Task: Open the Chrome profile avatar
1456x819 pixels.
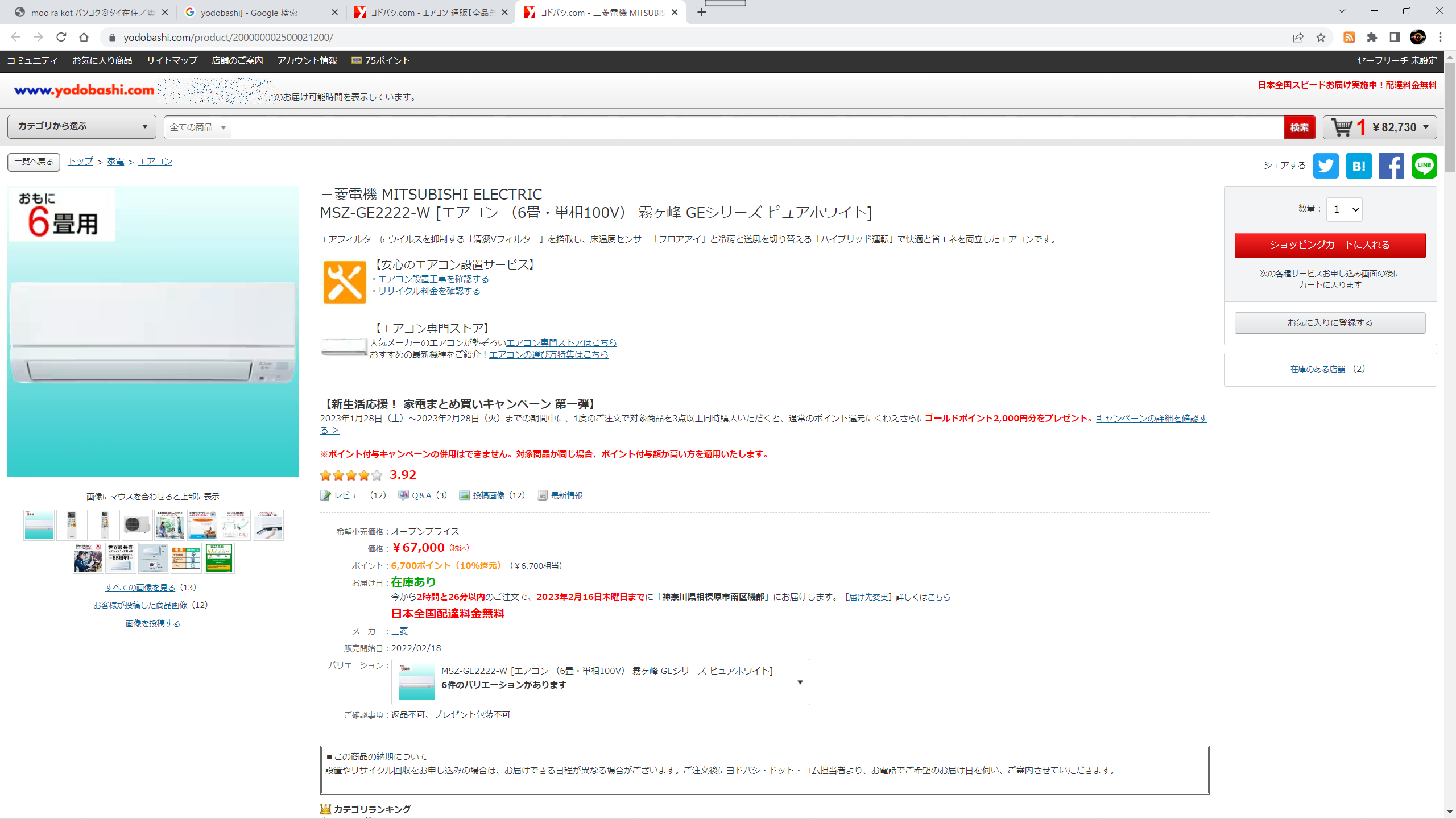Action: click(1418, 38)
